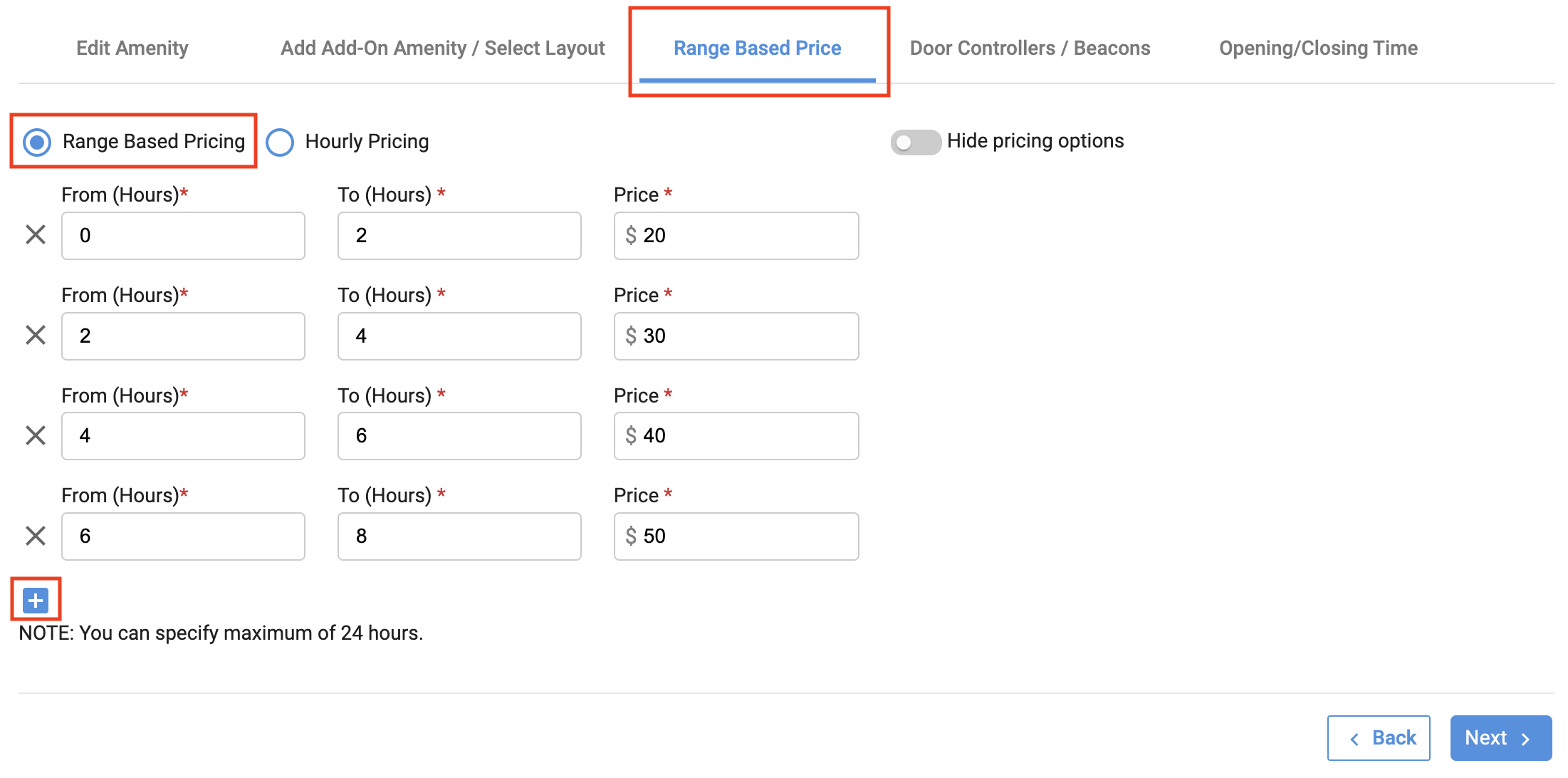1568x778 pixels.
Task: Select Range Based Pricing option
Action: click(x=37, y=142)
